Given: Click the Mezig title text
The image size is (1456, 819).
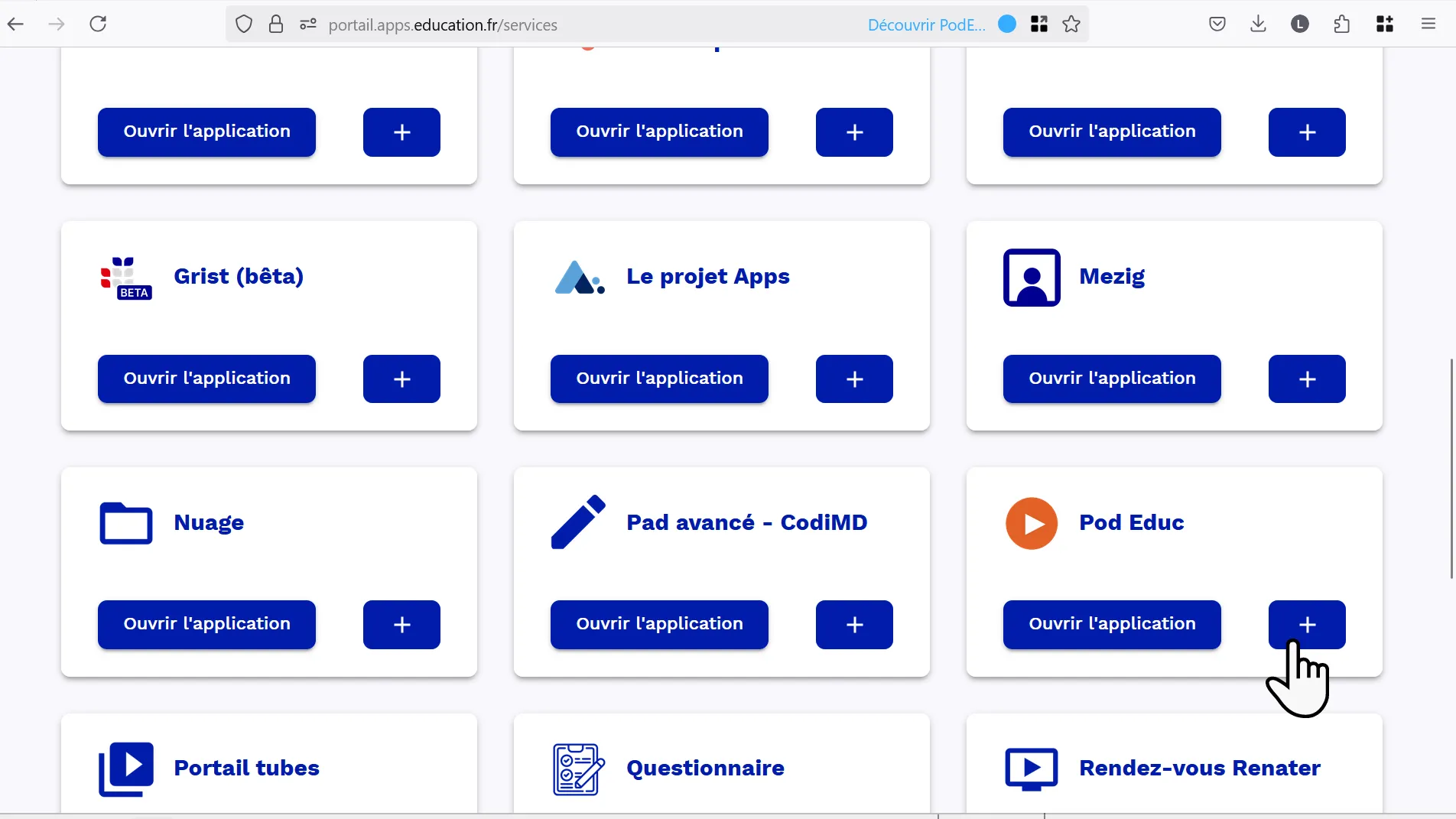Looking at the screenshot, I should [1112, 276].
